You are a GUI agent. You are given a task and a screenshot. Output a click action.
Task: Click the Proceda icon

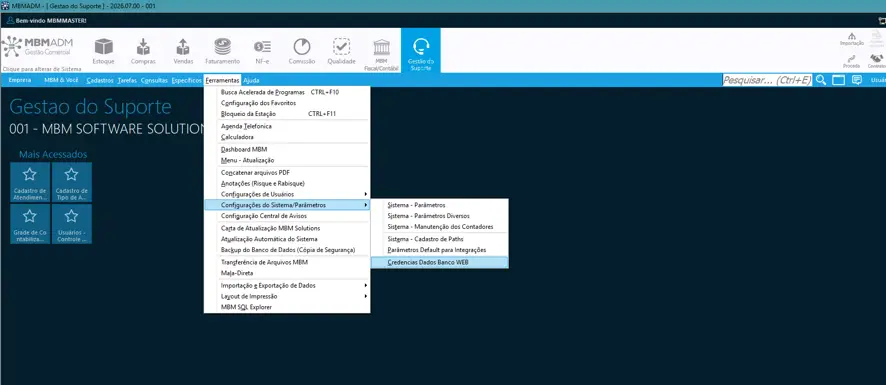[852, 61]
